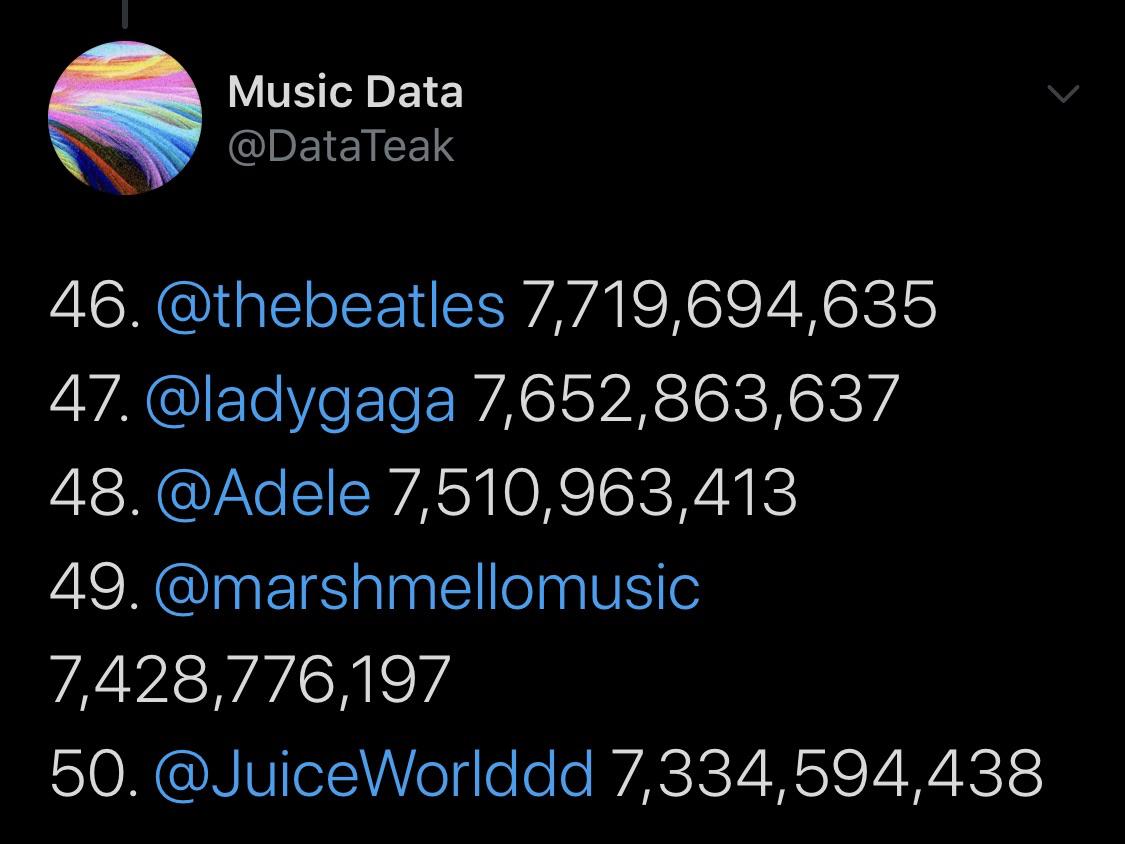Expand the tweet options chevron

click(1063, 95)
